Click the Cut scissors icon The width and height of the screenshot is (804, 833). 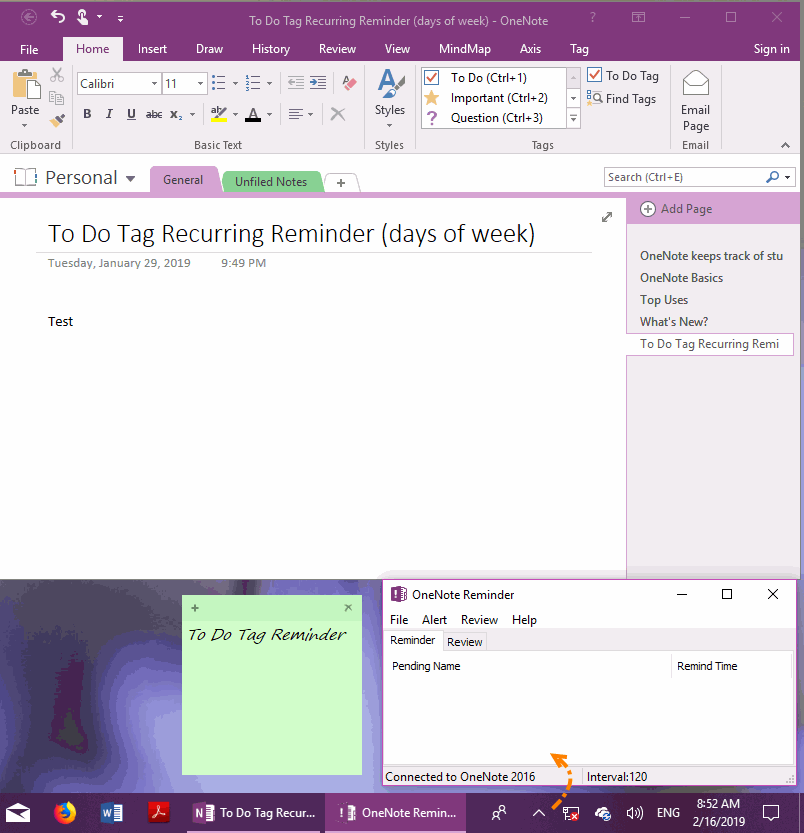[x=57, y=75]
